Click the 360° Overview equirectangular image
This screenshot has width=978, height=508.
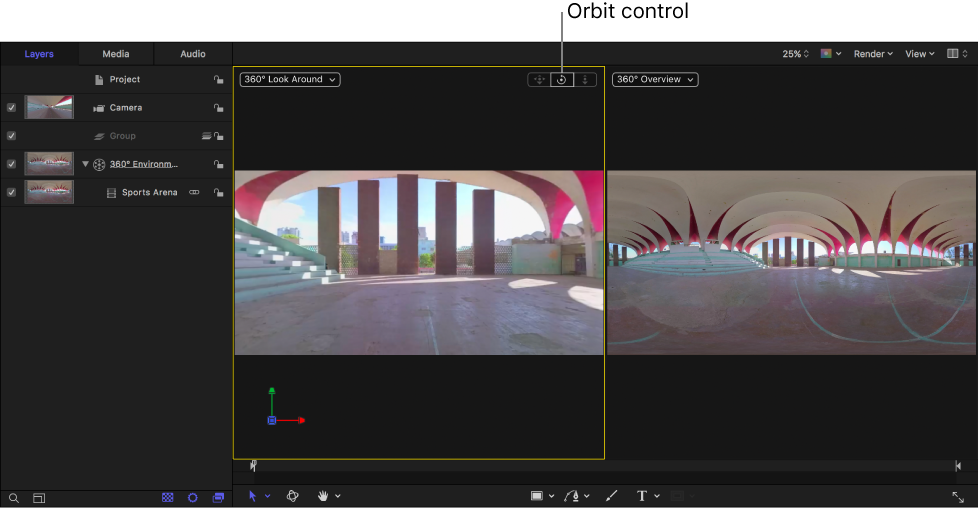click(x=791, y=263)
